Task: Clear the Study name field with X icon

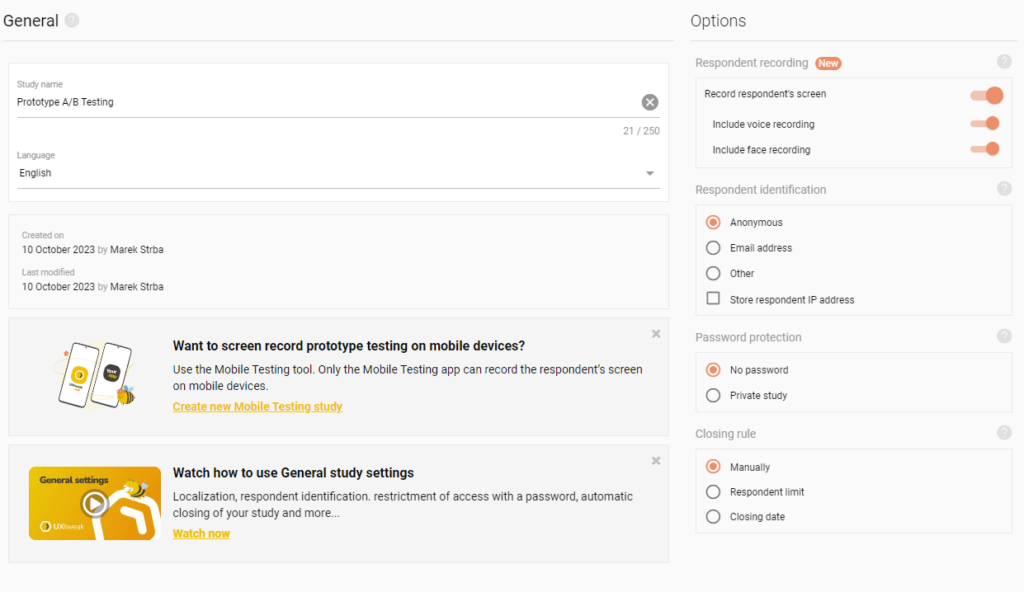Action: tap(650, 102)
